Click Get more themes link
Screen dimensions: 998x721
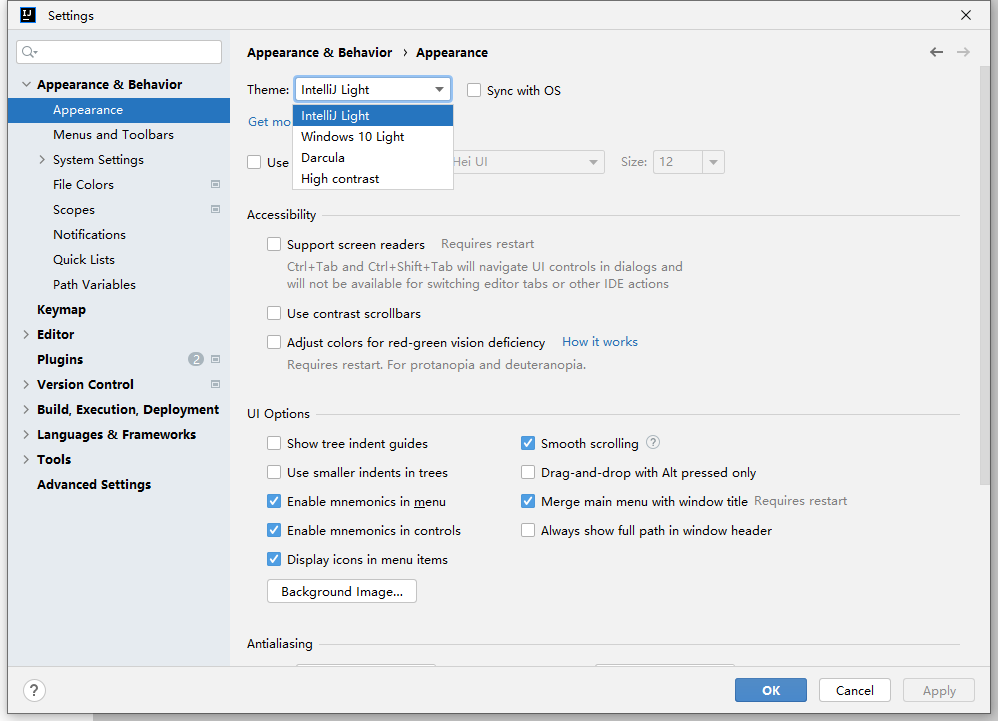(x=269, y=122)
